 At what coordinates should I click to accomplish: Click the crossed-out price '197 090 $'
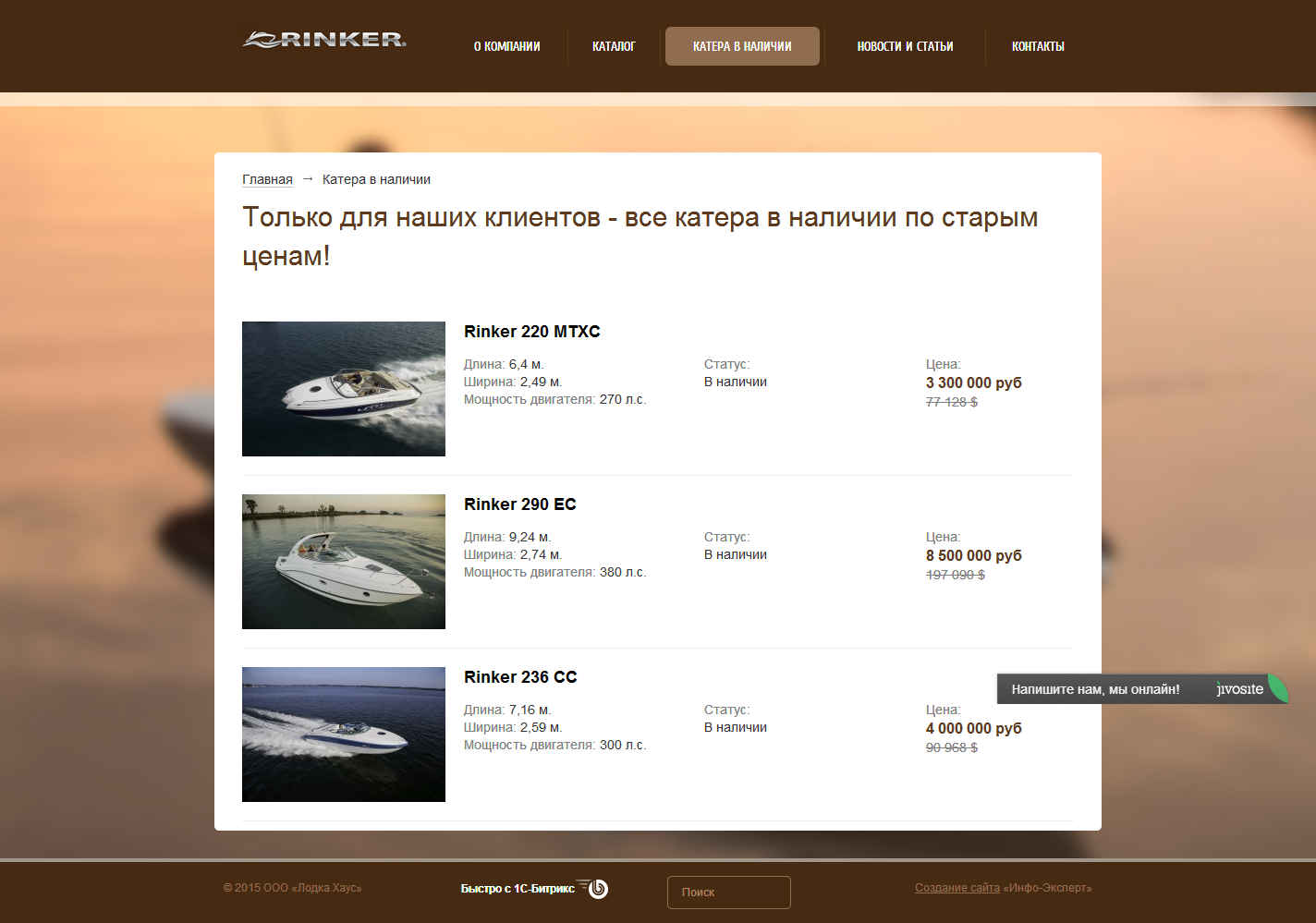pos(956,575)
